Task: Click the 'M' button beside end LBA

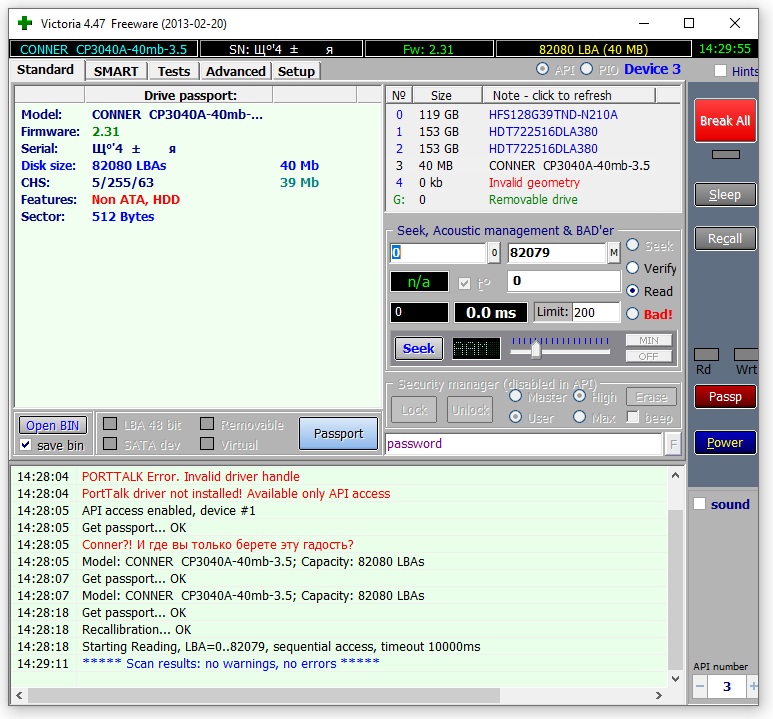Action: [613, 253]
